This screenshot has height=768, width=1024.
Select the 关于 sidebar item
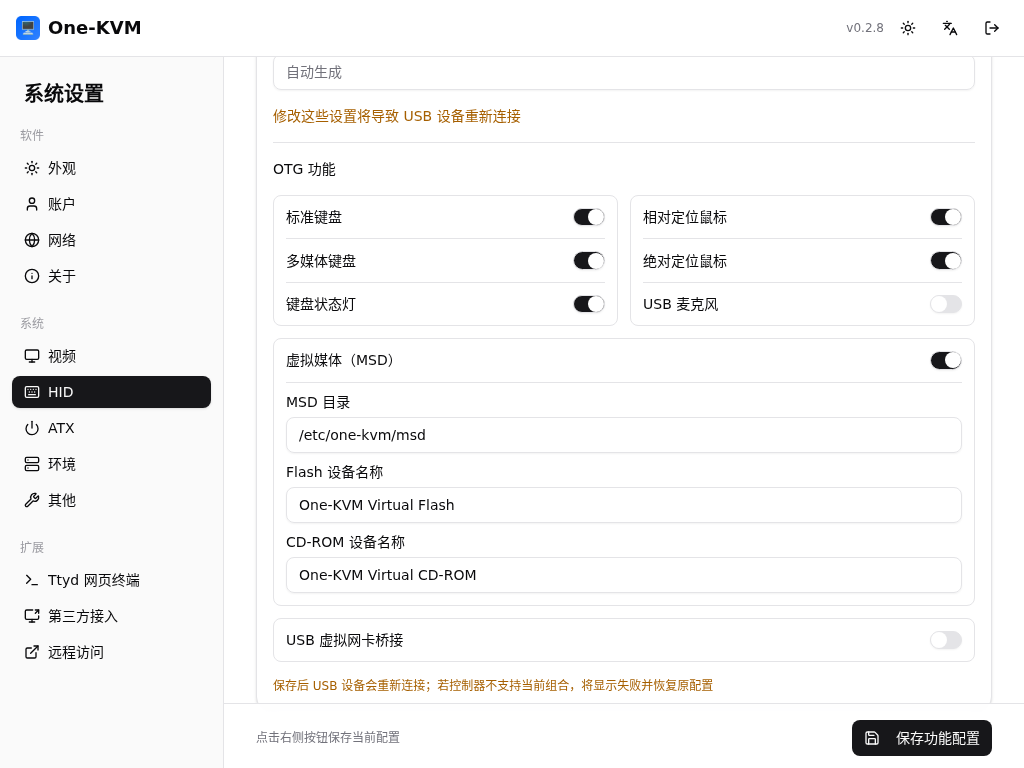112,276
